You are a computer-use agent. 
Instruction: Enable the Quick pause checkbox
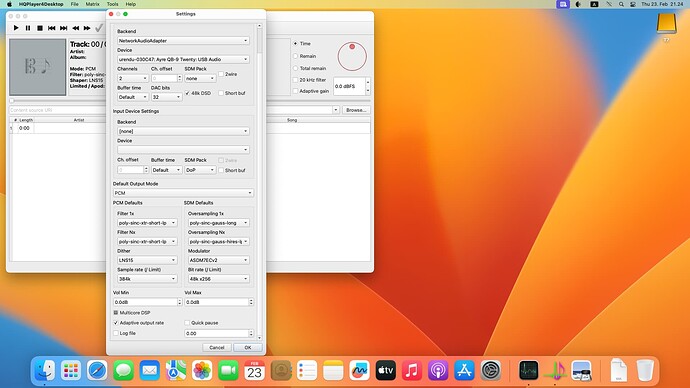(x=187, y=322)
